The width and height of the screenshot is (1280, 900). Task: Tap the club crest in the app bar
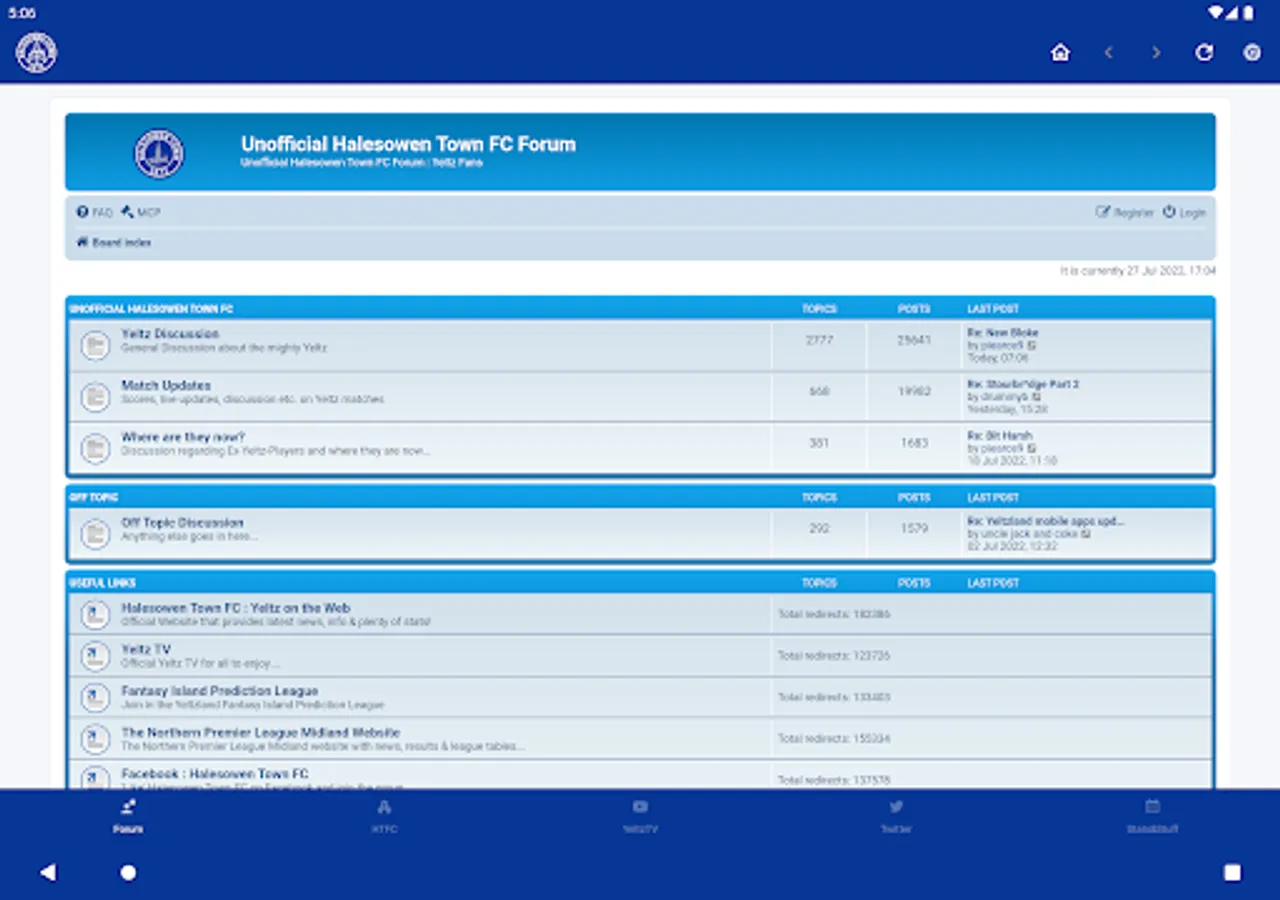coord(36,53)
